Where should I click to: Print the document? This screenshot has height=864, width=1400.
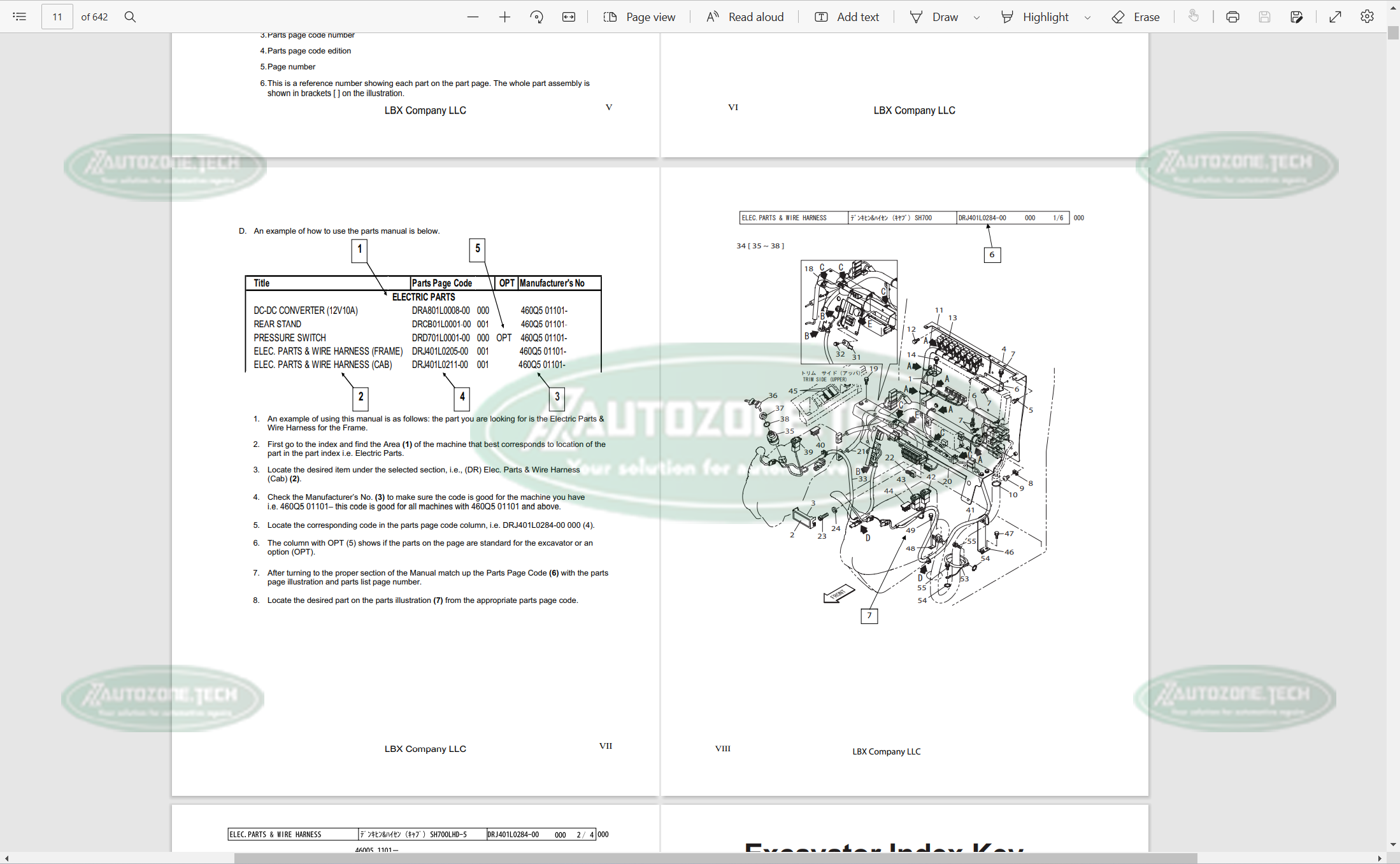click(1232, 17)
